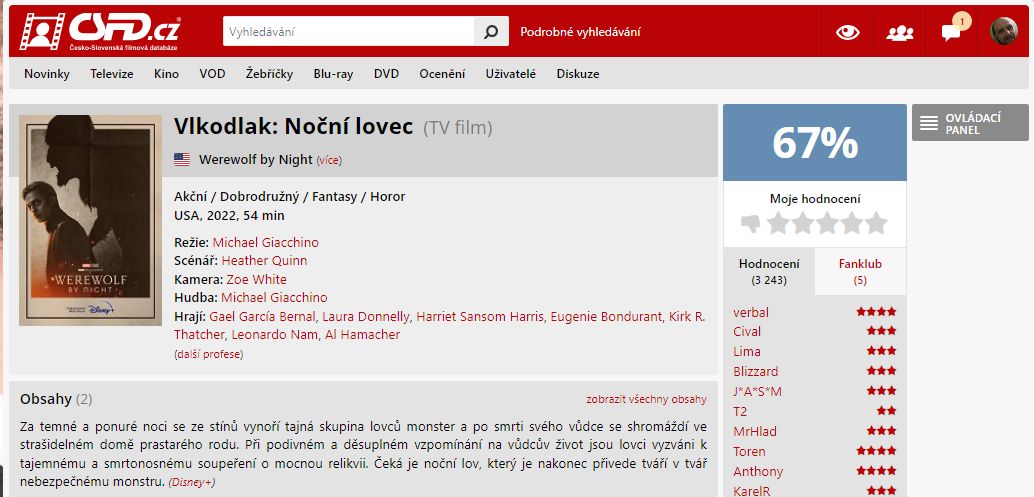Give fourth star in Moje hodnocení
This screenshot has height=497, width=1034.
tap(851, 223)
